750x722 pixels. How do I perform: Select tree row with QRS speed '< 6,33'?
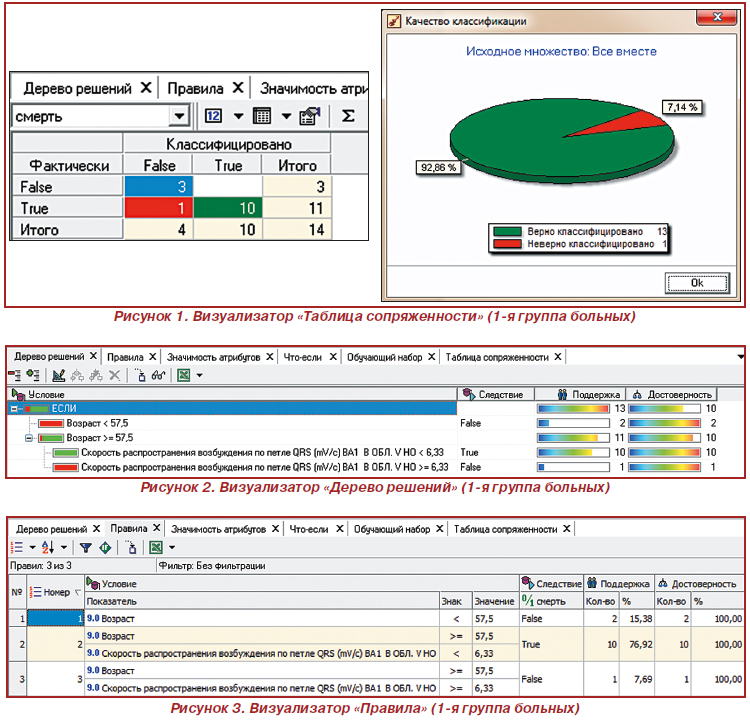[262, 453]
